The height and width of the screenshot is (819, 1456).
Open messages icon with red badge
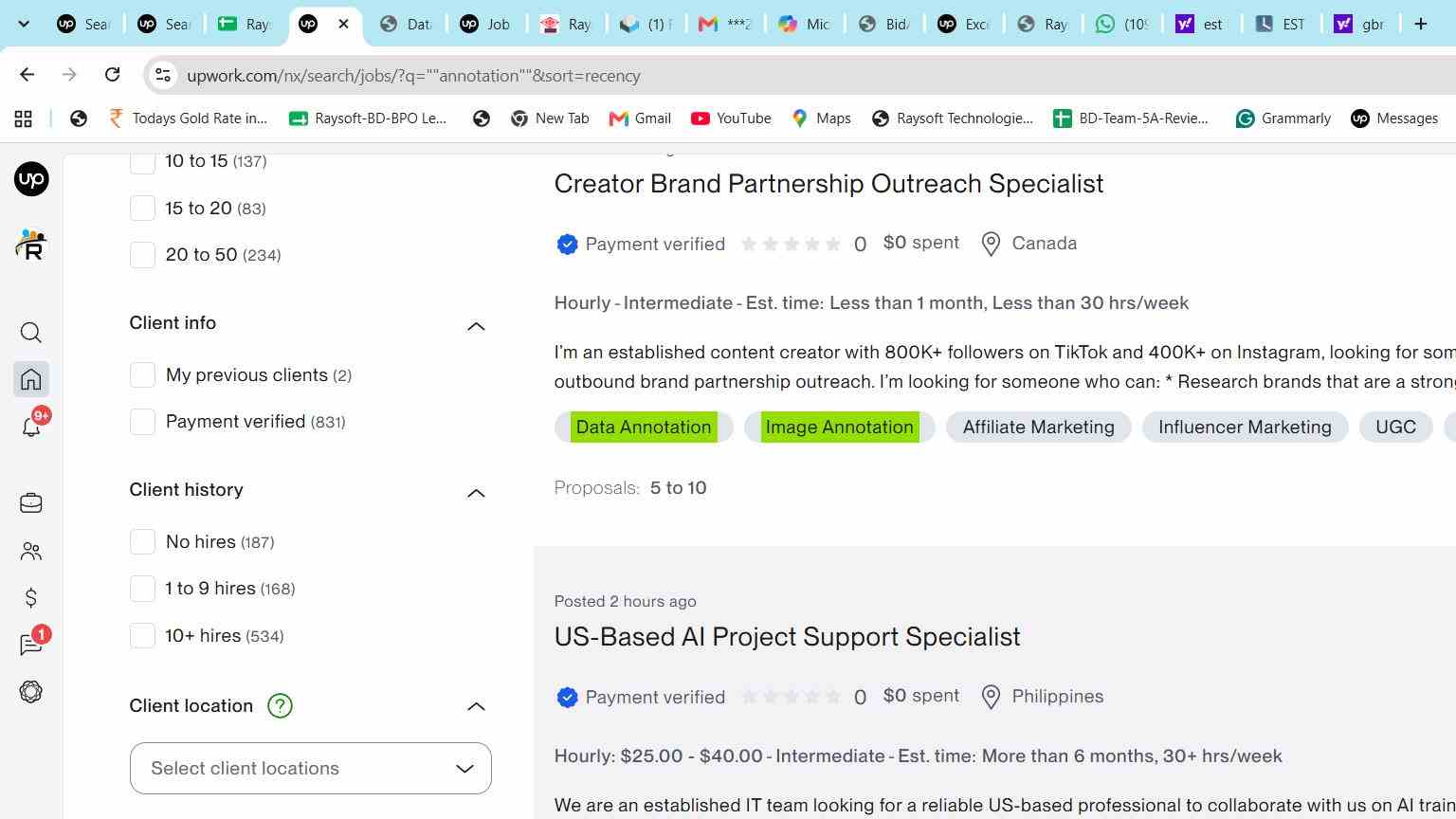[x=31, y=645]
